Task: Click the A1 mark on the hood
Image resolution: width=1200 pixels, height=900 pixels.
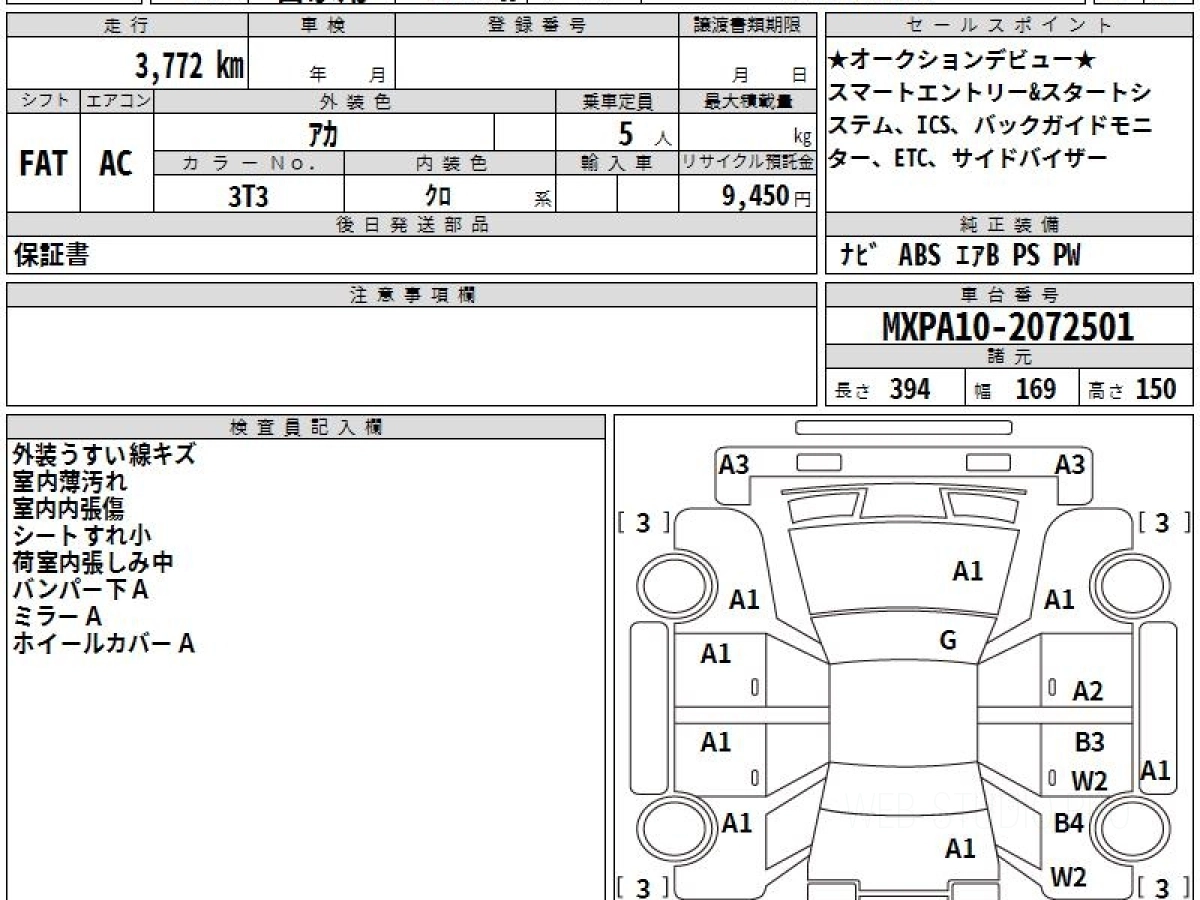Action: pyautogui.click(x=967, y=572)
